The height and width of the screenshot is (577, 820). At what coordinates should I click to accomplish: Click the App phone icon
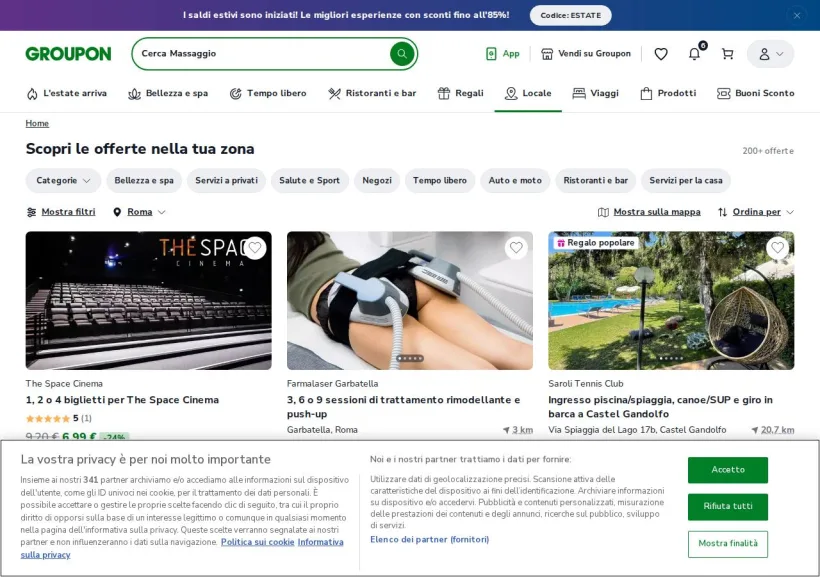491,53
